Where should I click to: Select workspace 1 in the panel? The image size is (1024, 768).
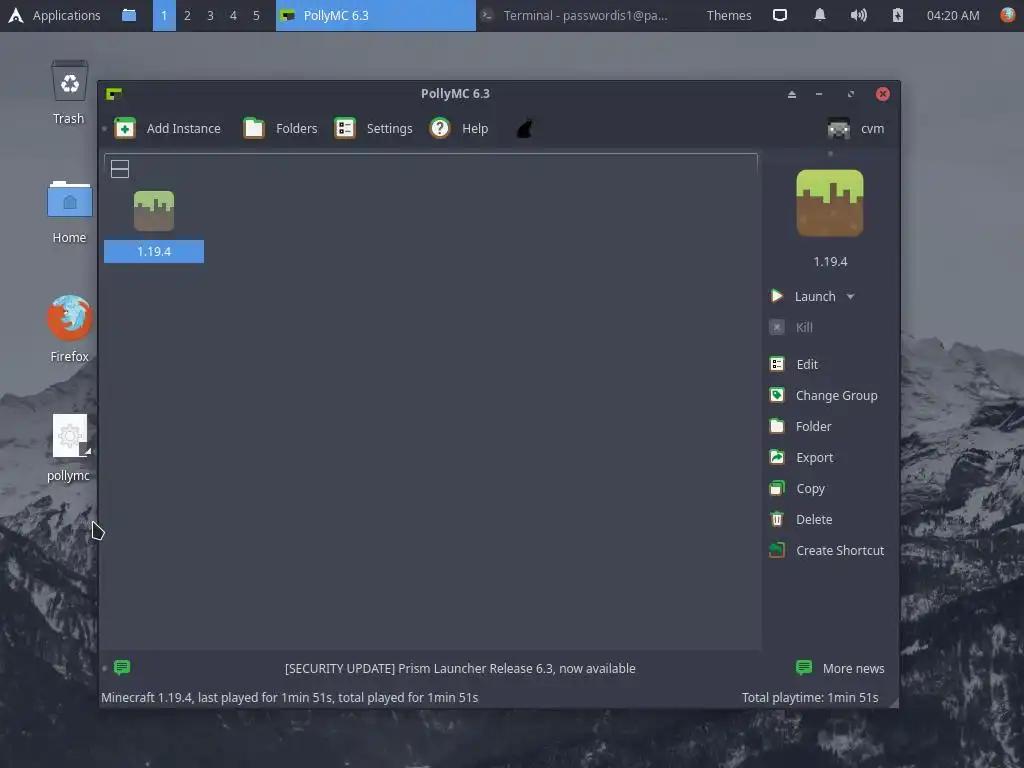164,16
